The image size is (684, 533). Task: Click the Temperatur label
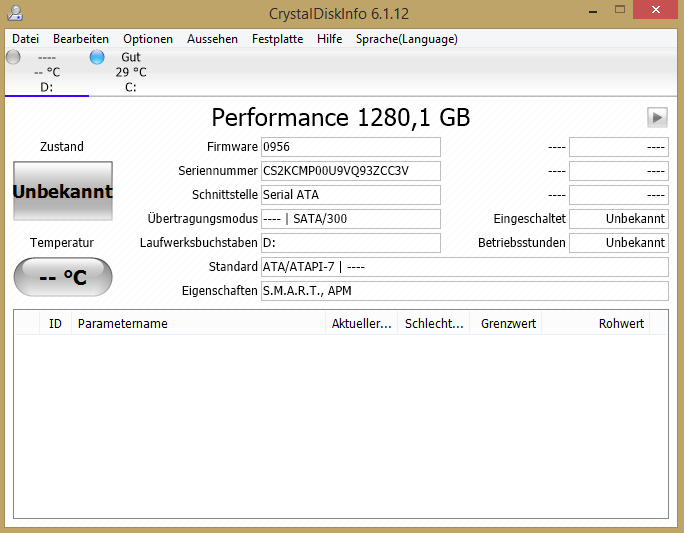[62, 243]
